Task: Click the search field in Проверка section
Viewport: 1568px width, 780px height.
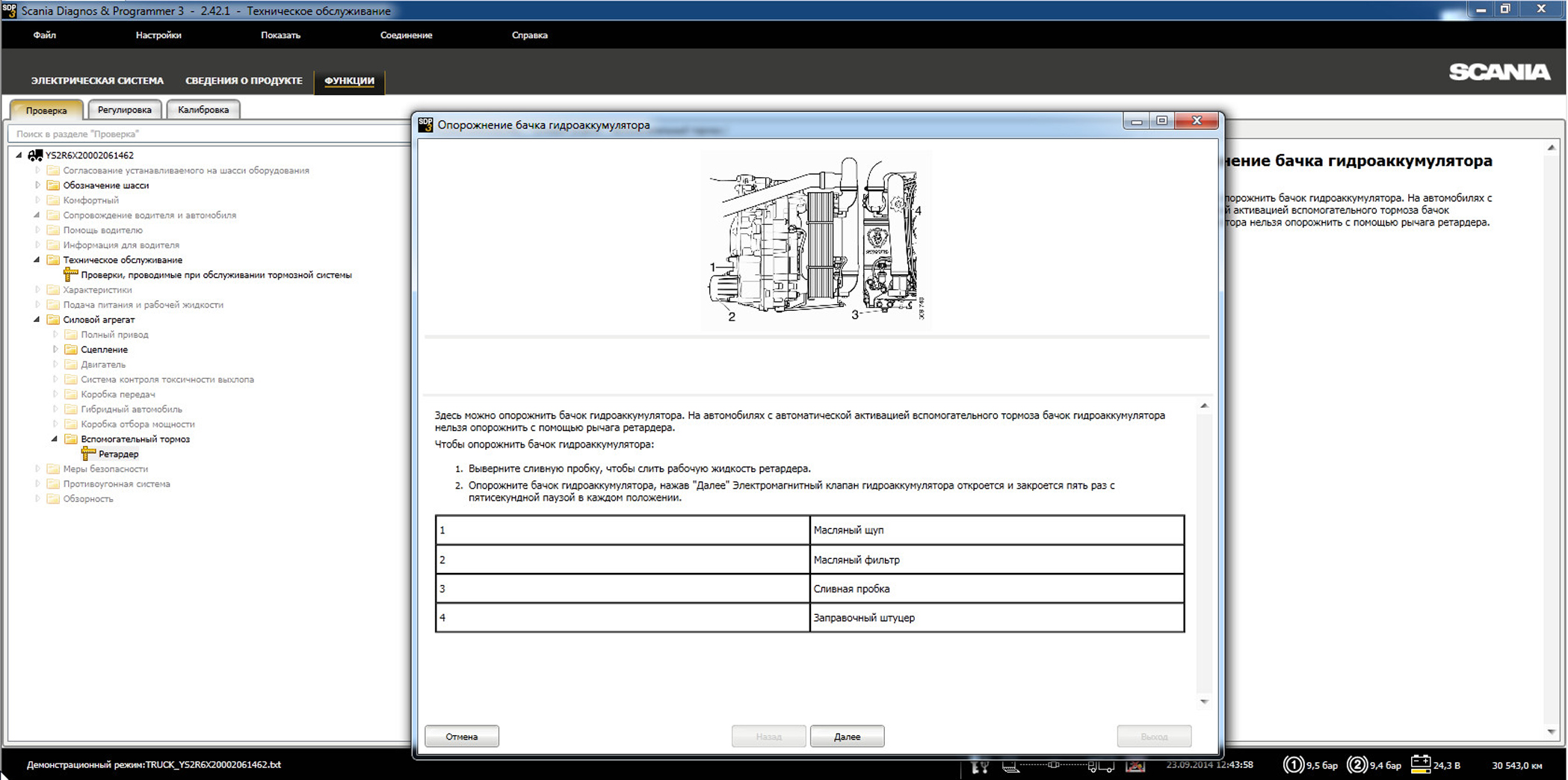Action: [209, 134]
